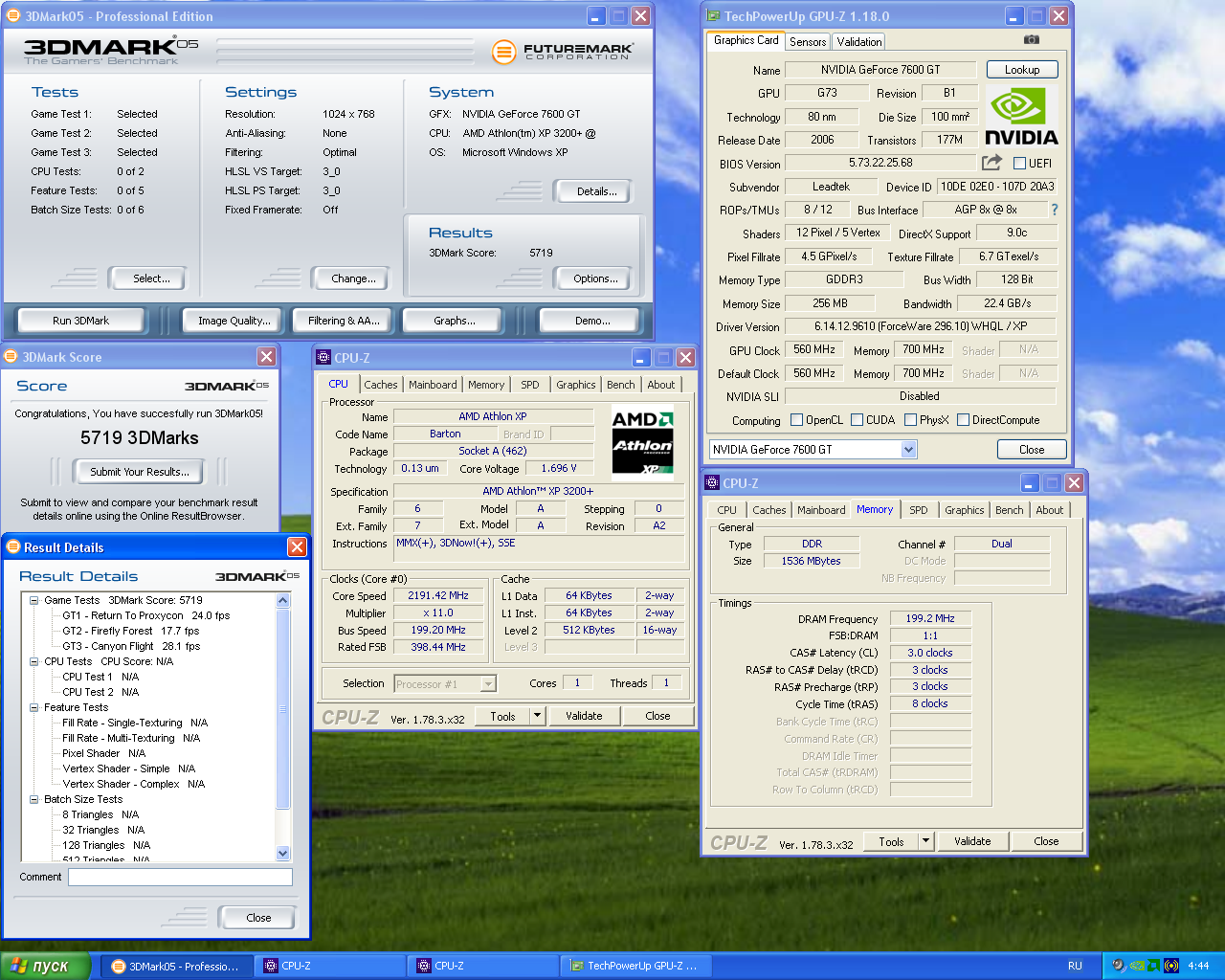Open the Processor #1 selection dropdown
Image resolution: width=1225 pixels, height=980 pixels.
click(x=445, y=684)
